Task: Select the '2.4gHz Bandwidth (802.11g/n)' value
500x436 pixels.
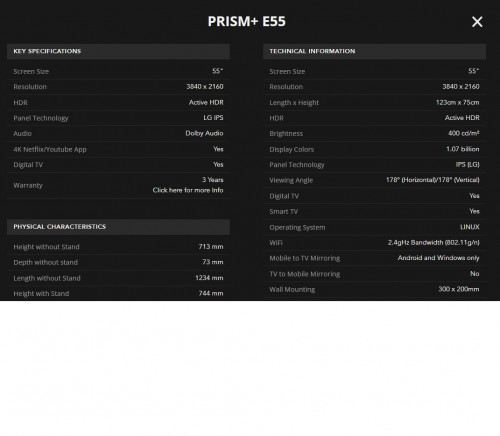Action: 434,242
